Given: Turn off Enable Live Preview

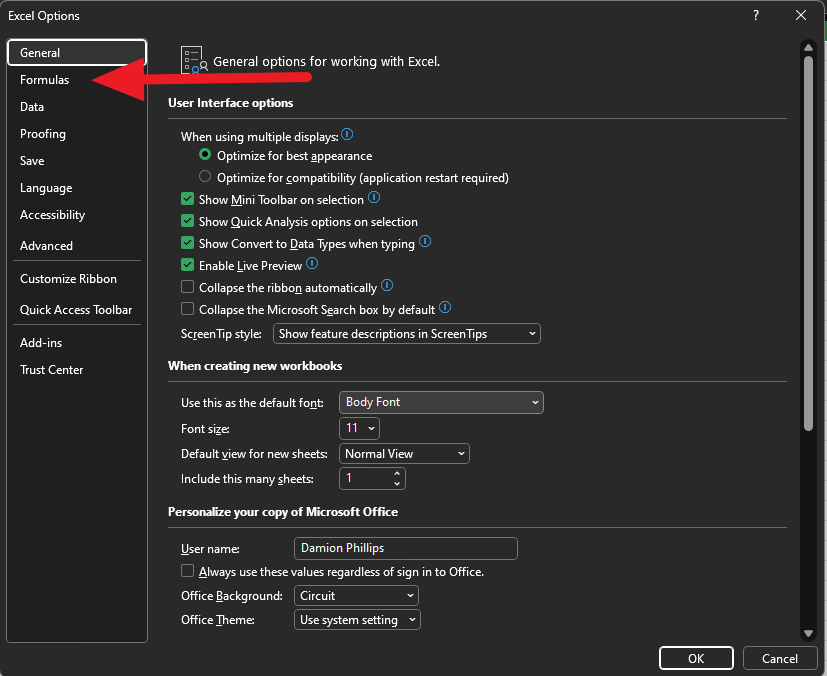Looking at the screenshot, I should click(187, 265).
